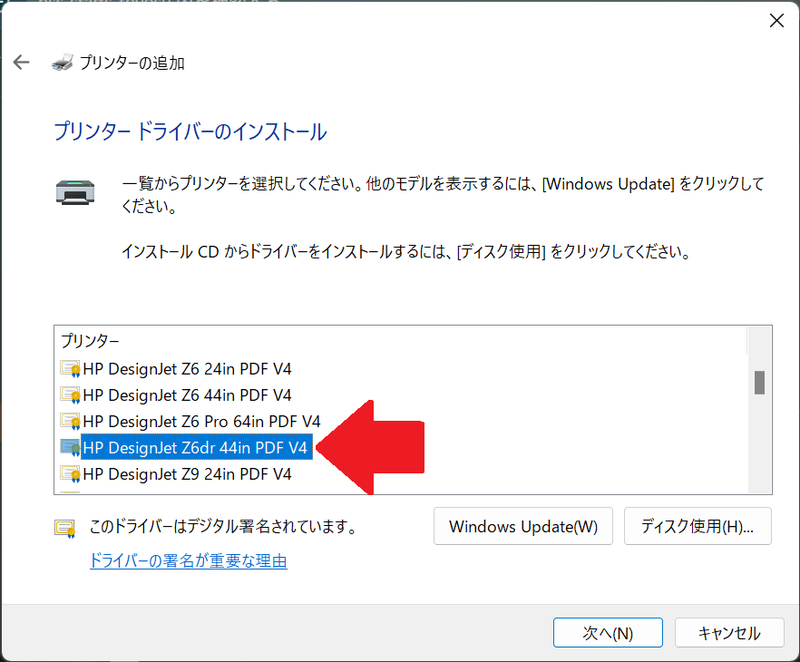Cancel with the キャンセル button
This screenshot has height=662, width=800.
729,633
